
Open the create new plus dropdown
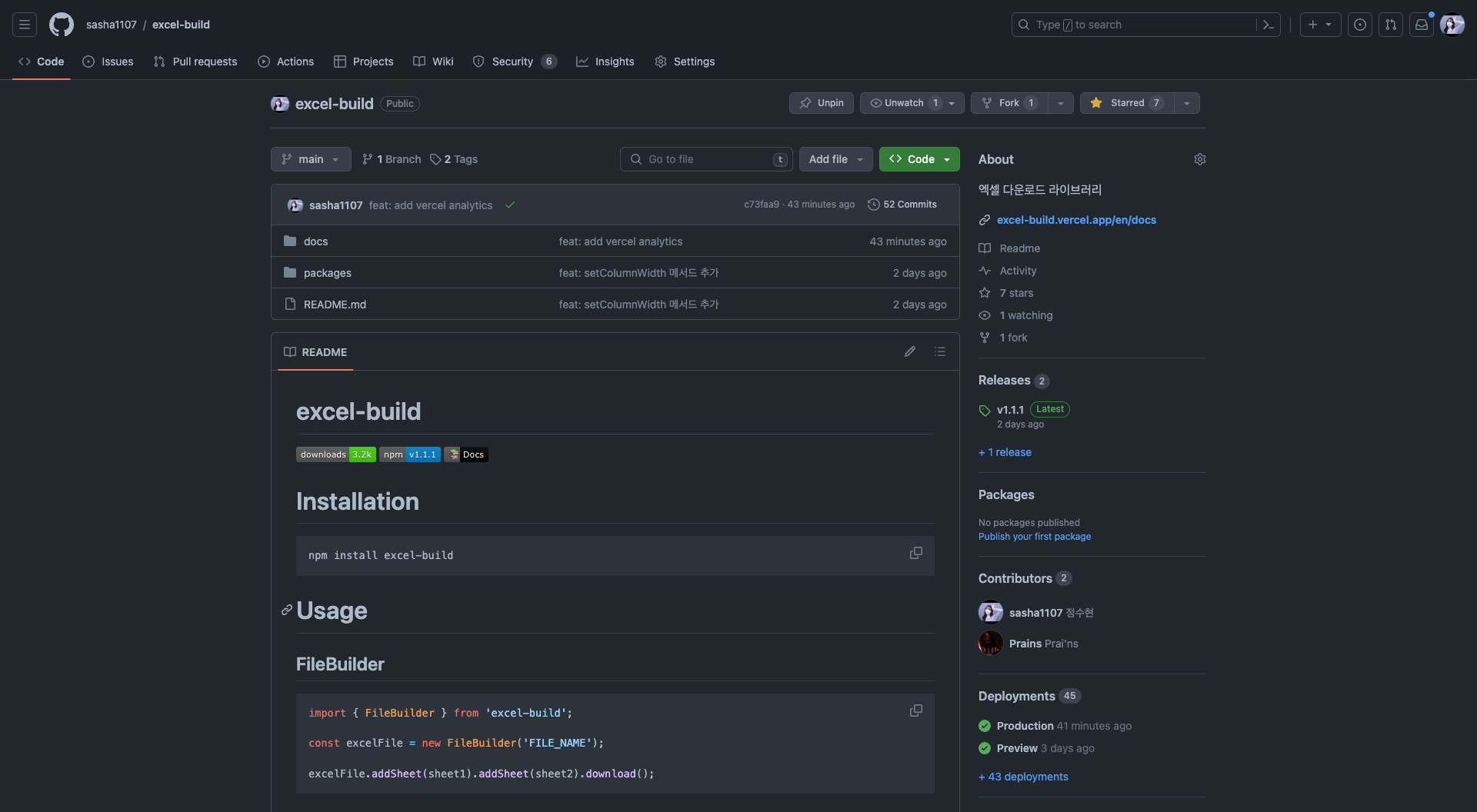[1321, 25]
